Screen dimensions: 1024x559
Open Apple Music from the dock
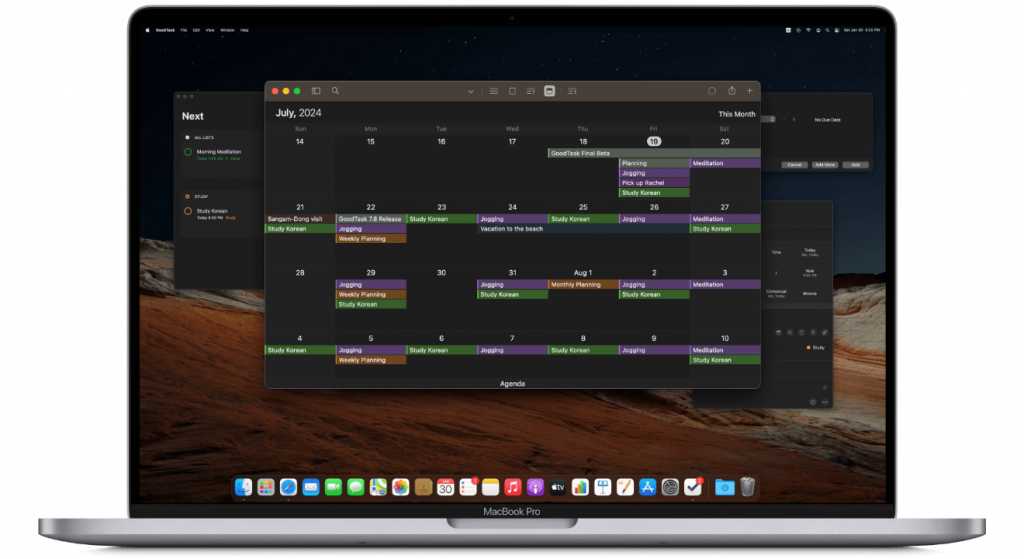512,487
